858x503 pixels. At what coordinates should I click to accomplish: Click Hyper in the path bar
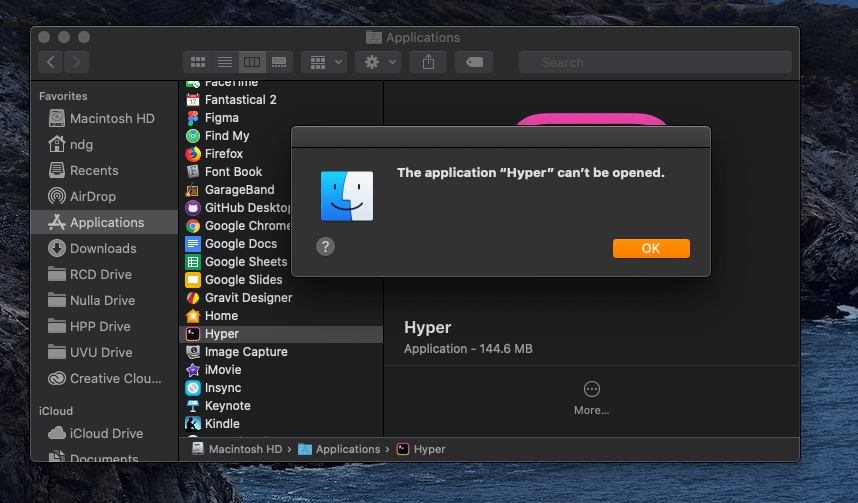[x=421, y=449]
